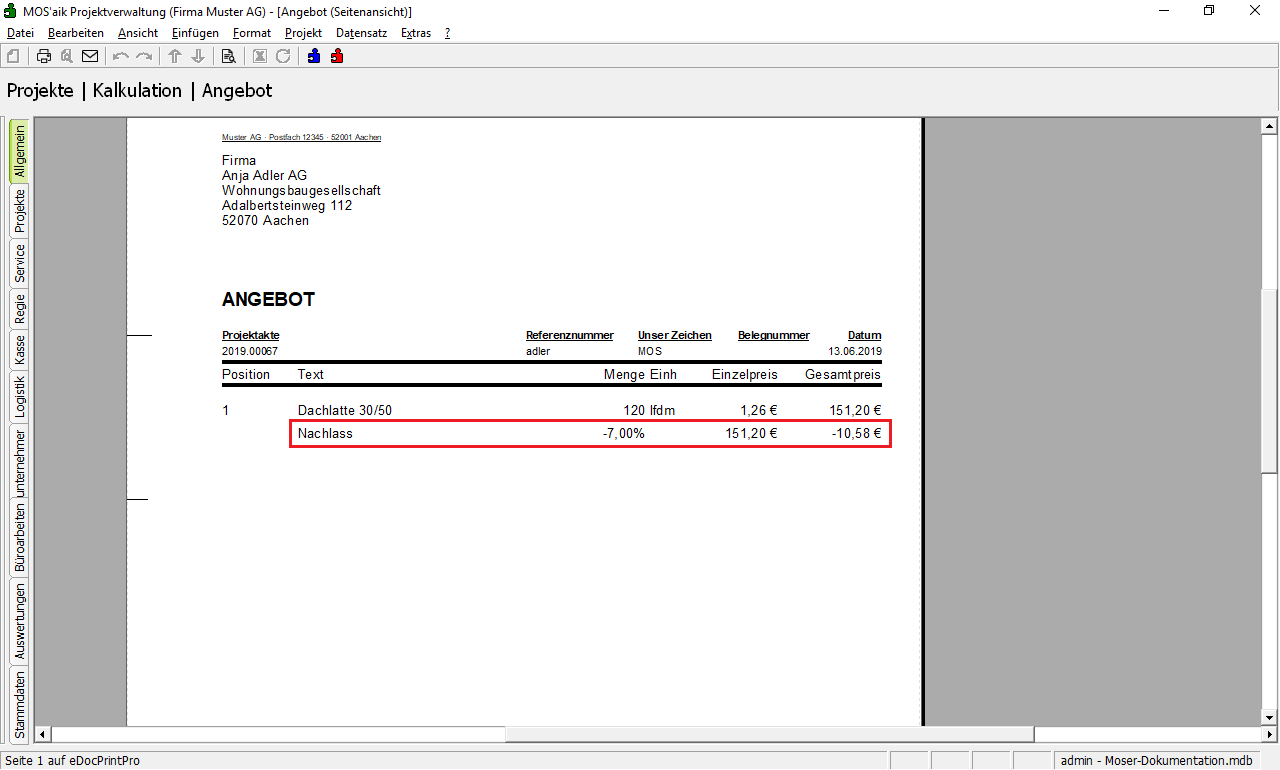The width and height of the screenshot is (1280, 770).
Task: Select the highlighted Nachlass discount row
Action: pos(589,434)
